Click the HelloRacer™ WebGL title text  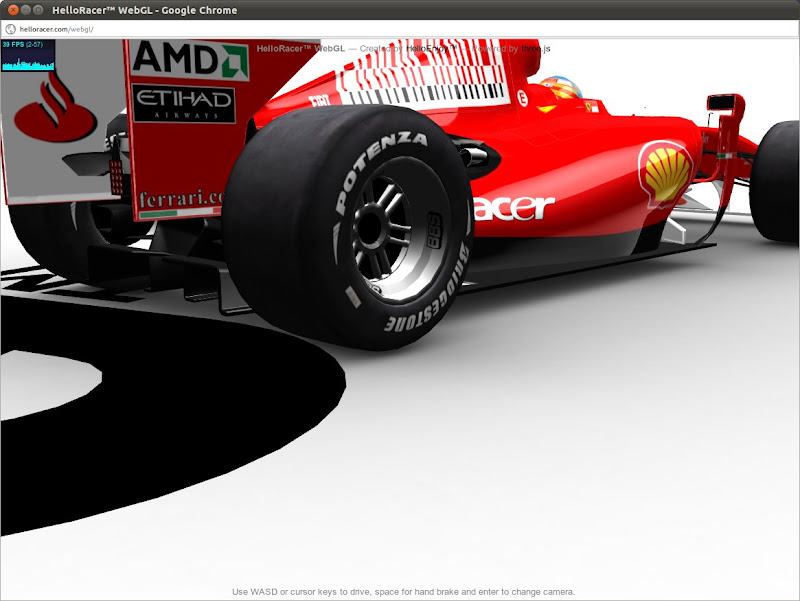tap(302, 46)
